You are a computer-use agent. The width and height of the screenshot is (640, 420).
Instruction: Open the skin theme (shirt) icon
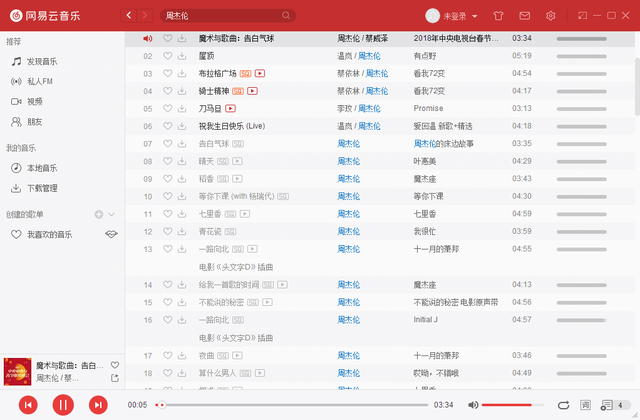498,16
